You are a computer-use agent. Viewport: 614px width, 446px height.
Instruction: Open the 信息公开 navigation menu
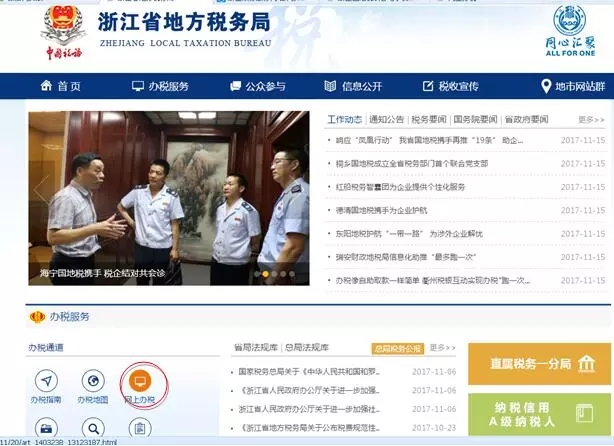353,86
